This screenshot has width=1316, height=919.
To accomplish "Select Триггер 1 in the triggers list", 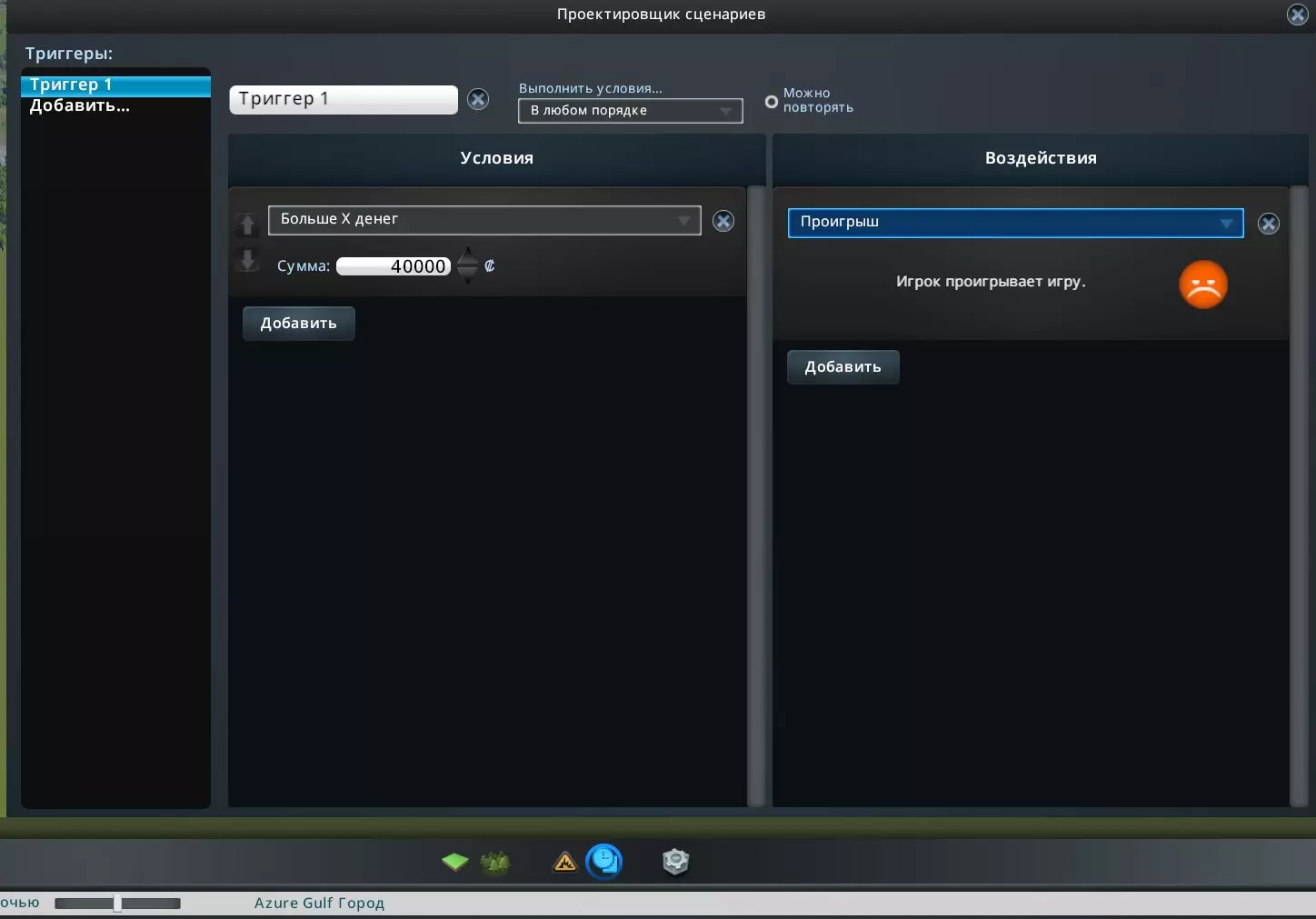I will tap(115, 85).
